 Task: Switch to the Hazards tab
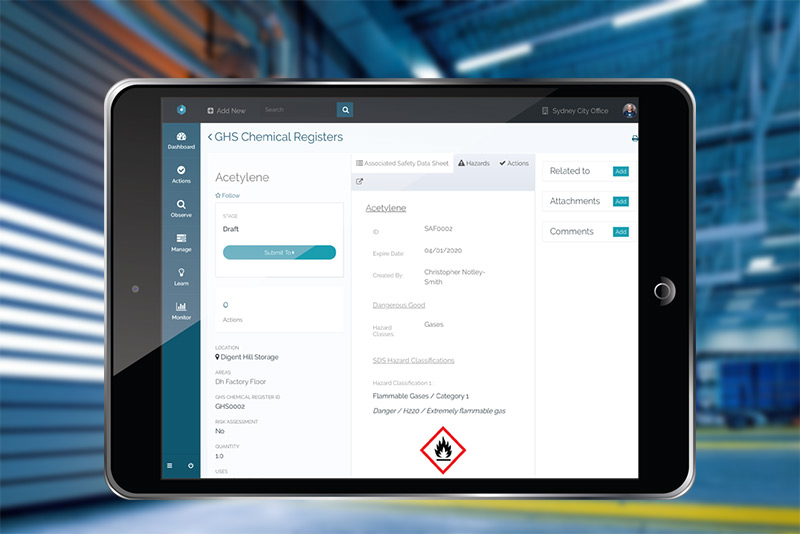coord(474,163)
